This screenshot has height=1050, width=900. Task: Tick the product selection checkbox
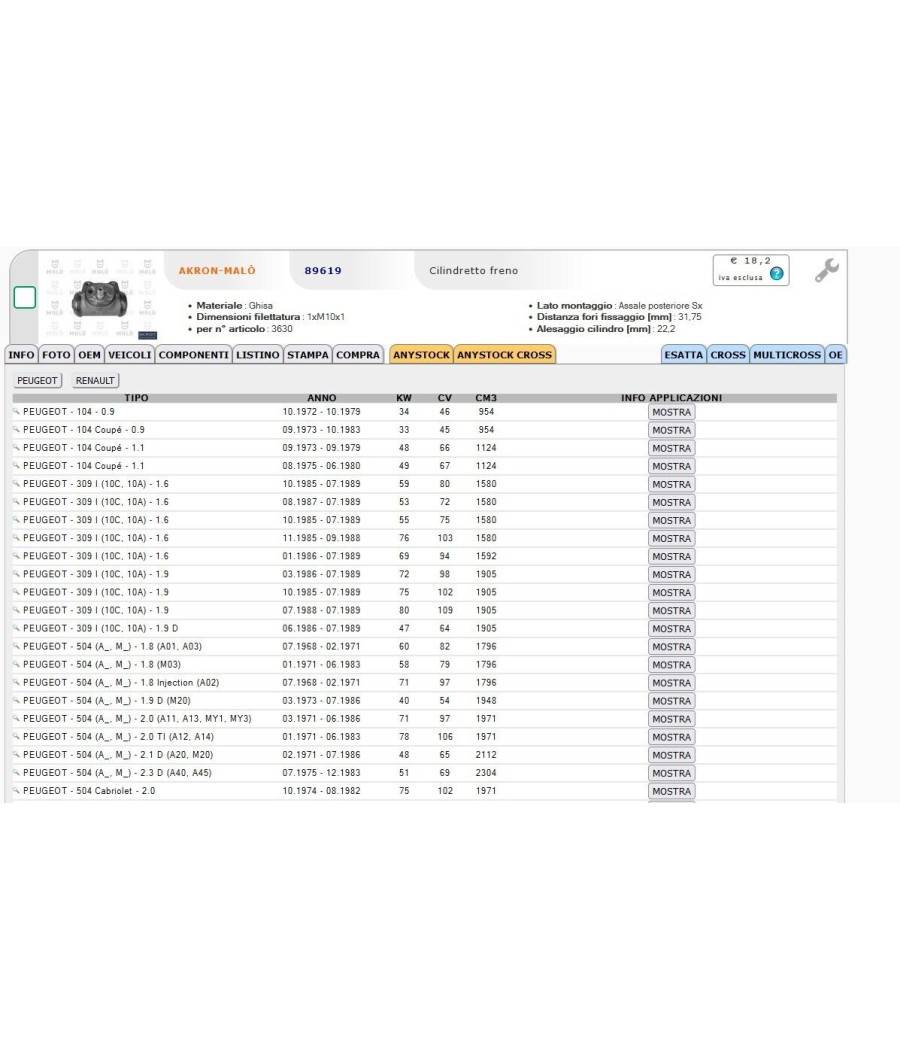click(25, 297)
